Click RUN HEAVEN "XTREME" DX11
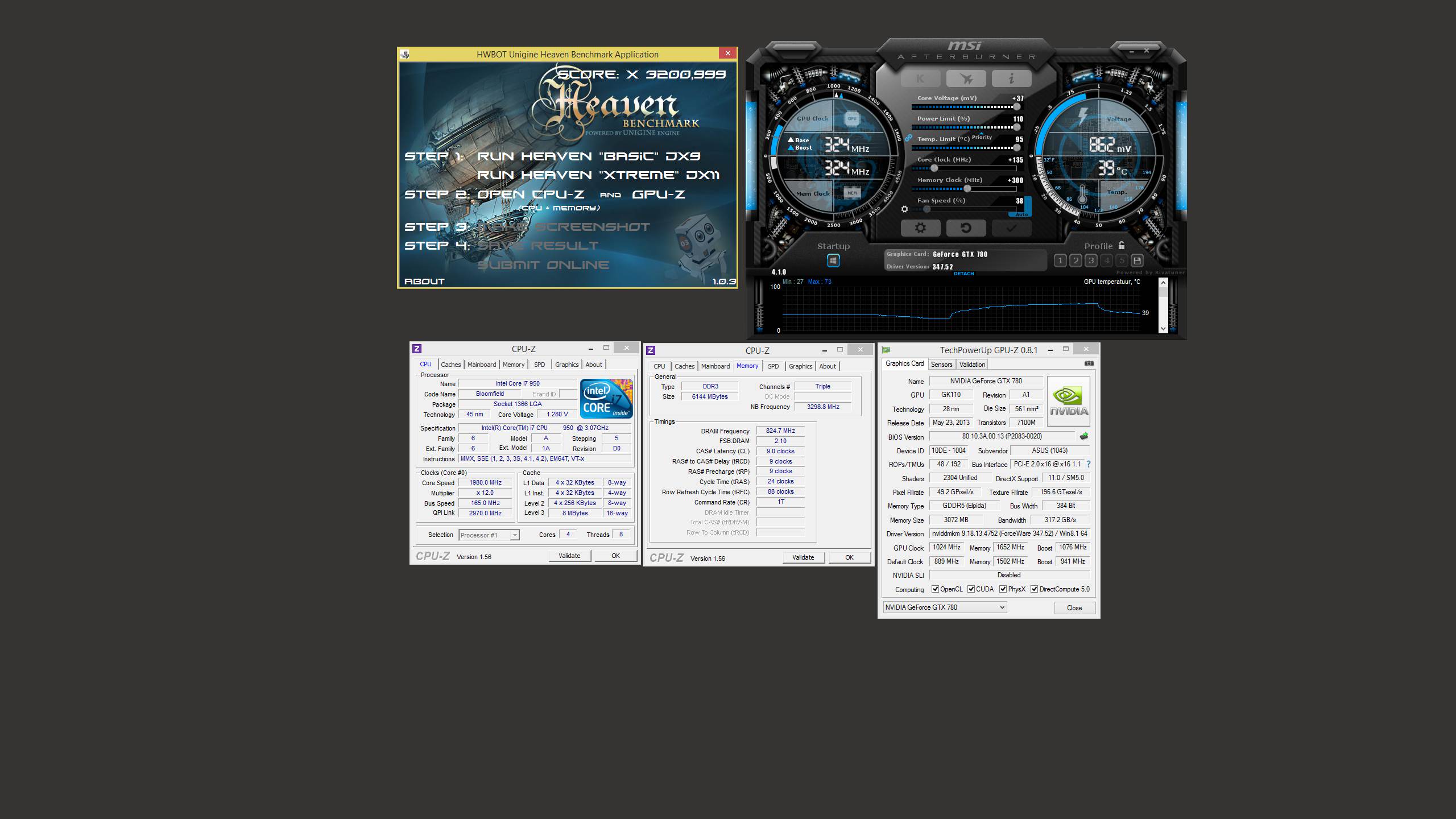 598,175
